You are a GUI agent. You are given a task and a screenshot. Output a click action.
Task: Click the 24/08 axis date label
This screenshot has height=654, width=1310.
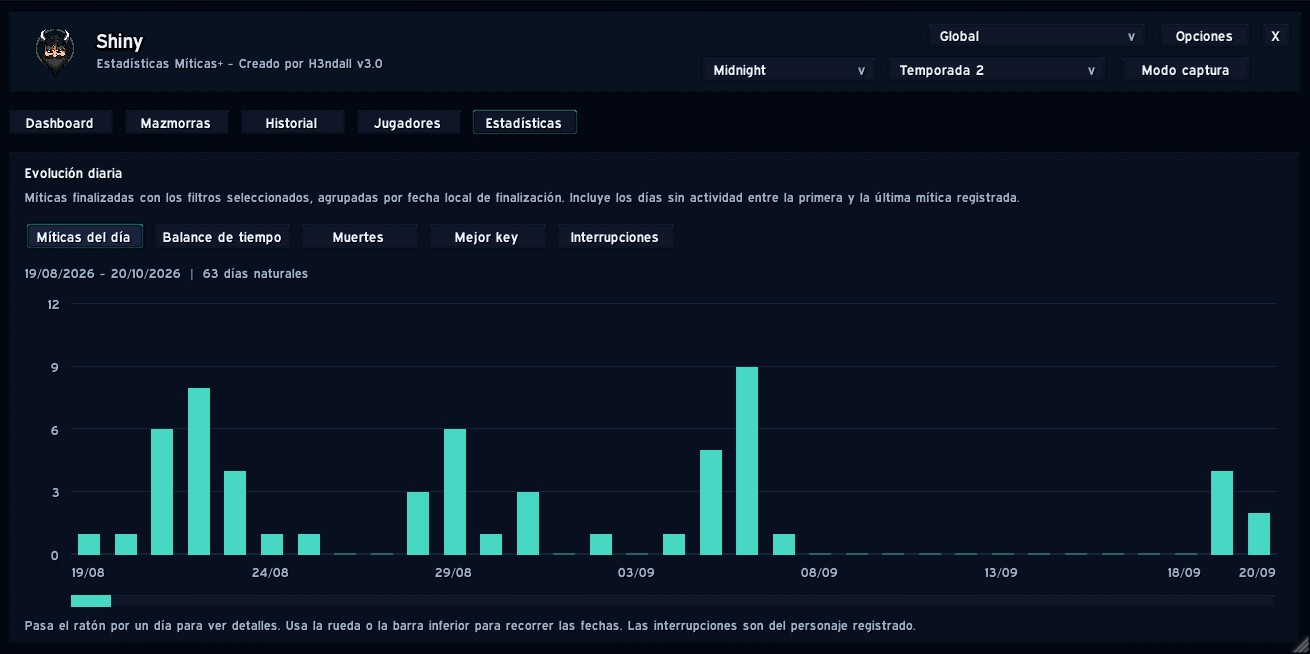(x=271, y=573)
